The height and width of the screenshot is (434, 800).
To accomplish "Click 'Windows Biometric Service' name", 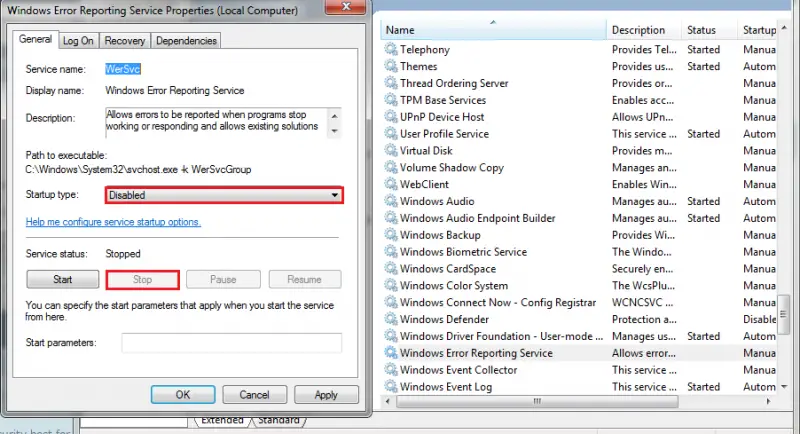I will coord(463,252).
